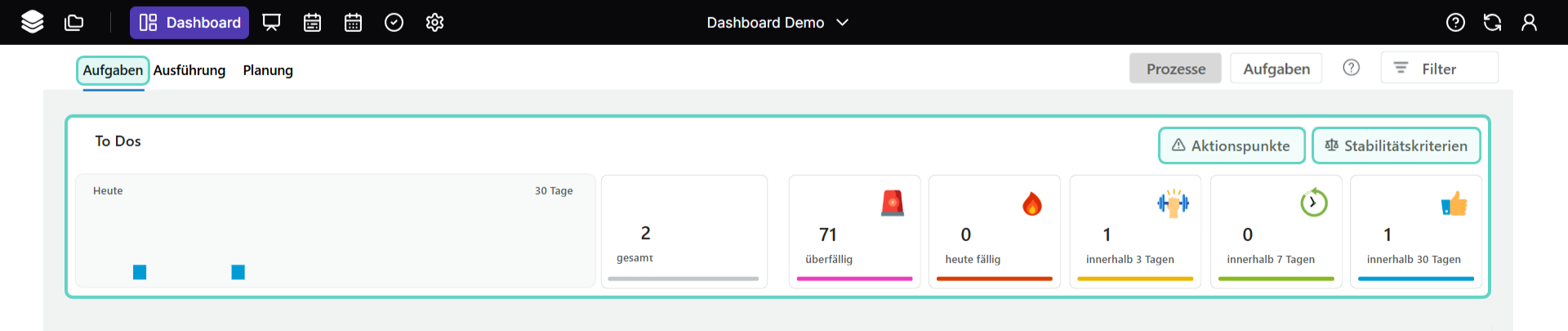Open settings gear icon

coord(434,22)
